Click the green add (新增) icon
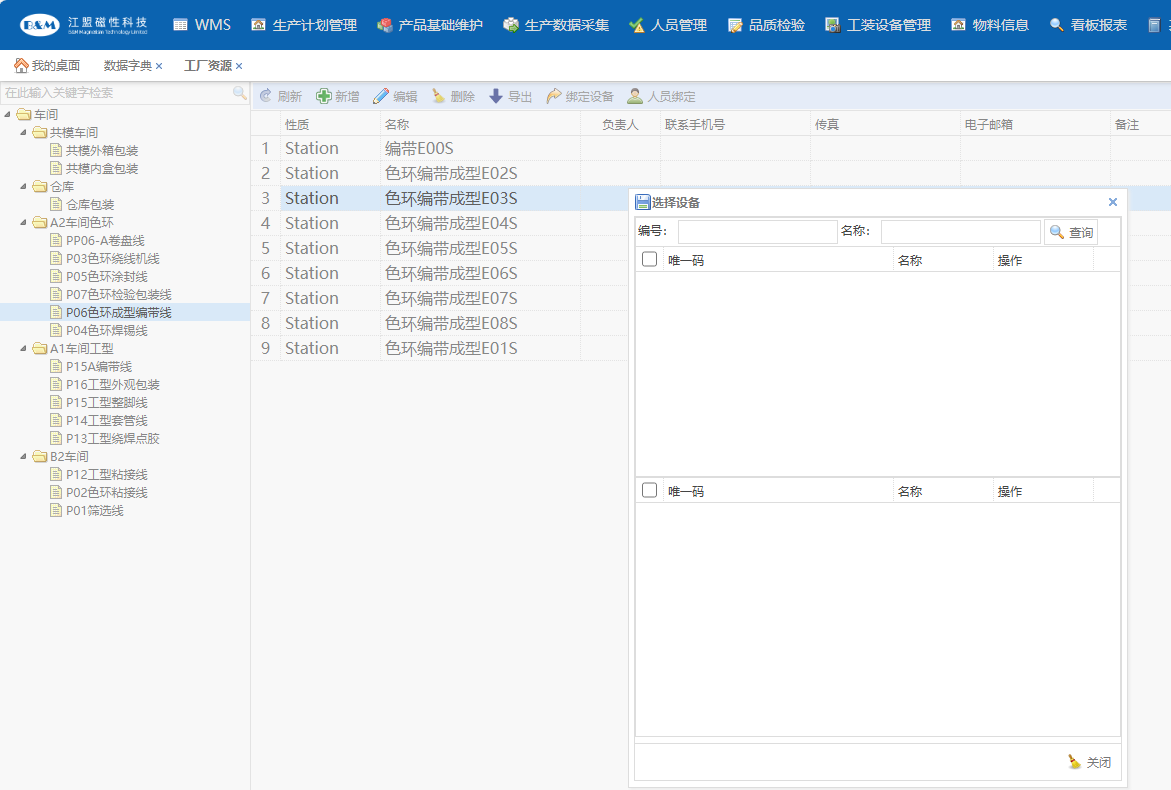The width and height of the screenshot is (1171, 790). pos(324,96)
